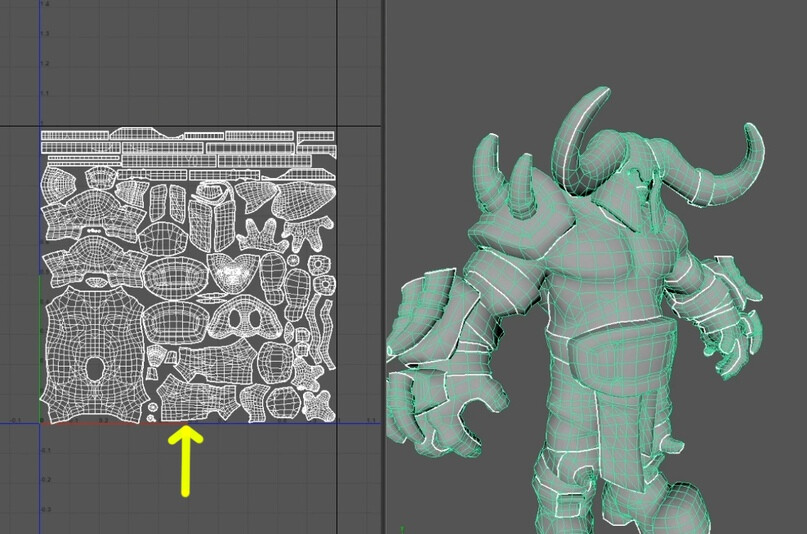
Task: Click the '1.4' label on the vertical UV axis
Action: (x=44, y=4)
